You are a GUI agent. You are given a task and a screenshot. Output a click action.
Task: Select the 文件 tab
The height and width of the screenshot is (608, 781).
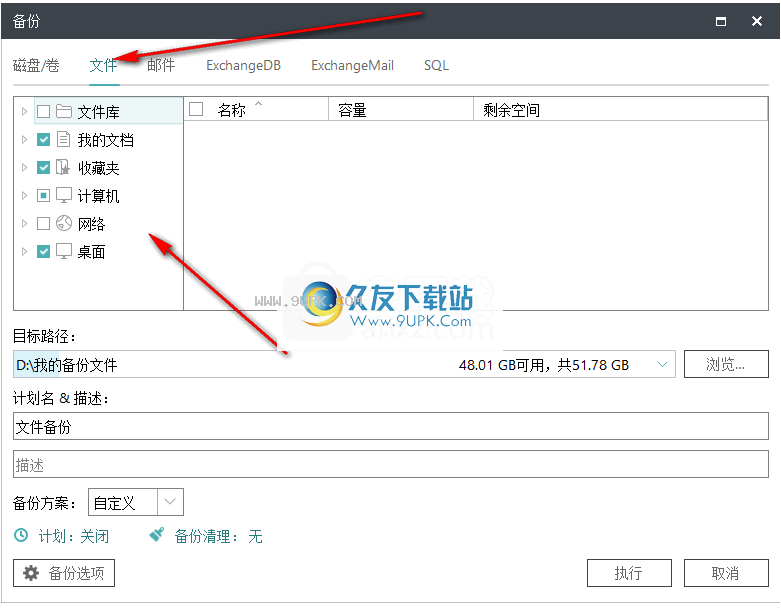[103, 65]
